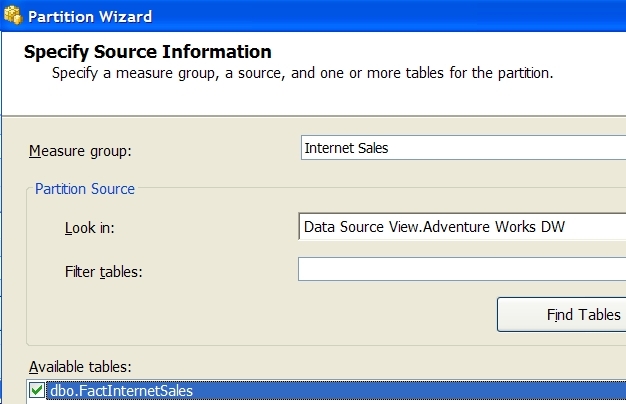The image size is (626, 404).
Task: Expand the Look in data source dropdown
Action: pos(461,227)
